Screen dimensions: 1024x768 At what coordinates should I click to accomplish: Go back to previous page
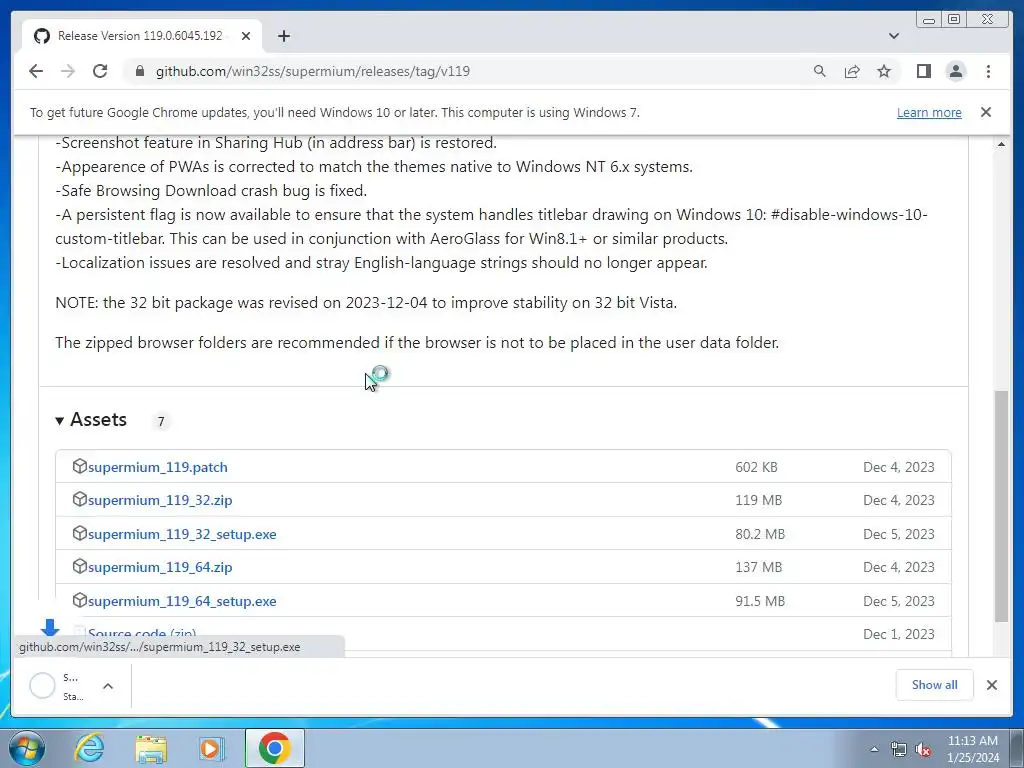(36, 71)
